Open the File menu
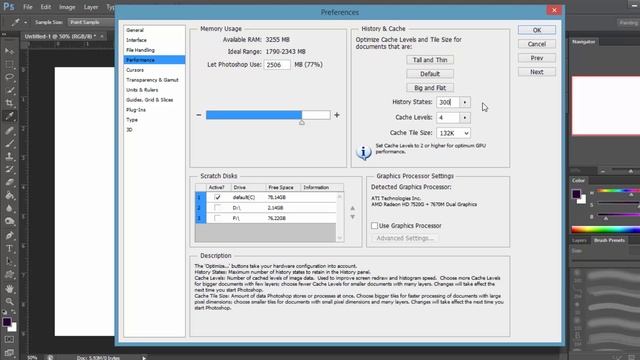Viewport: 640px width, 360px height. pos(28,7)
